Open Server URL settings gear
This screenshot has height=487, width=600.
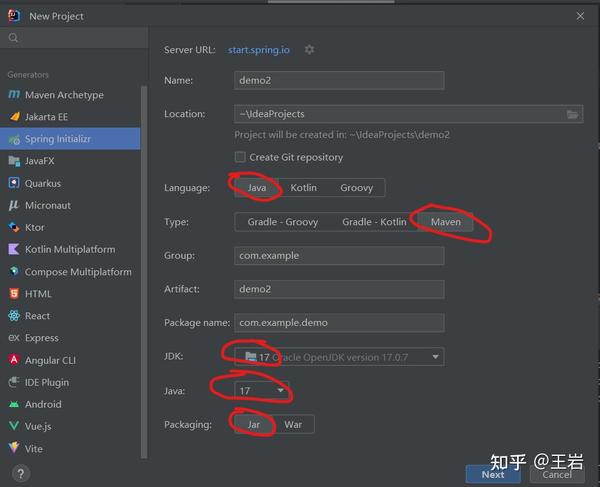pos(309,50)
